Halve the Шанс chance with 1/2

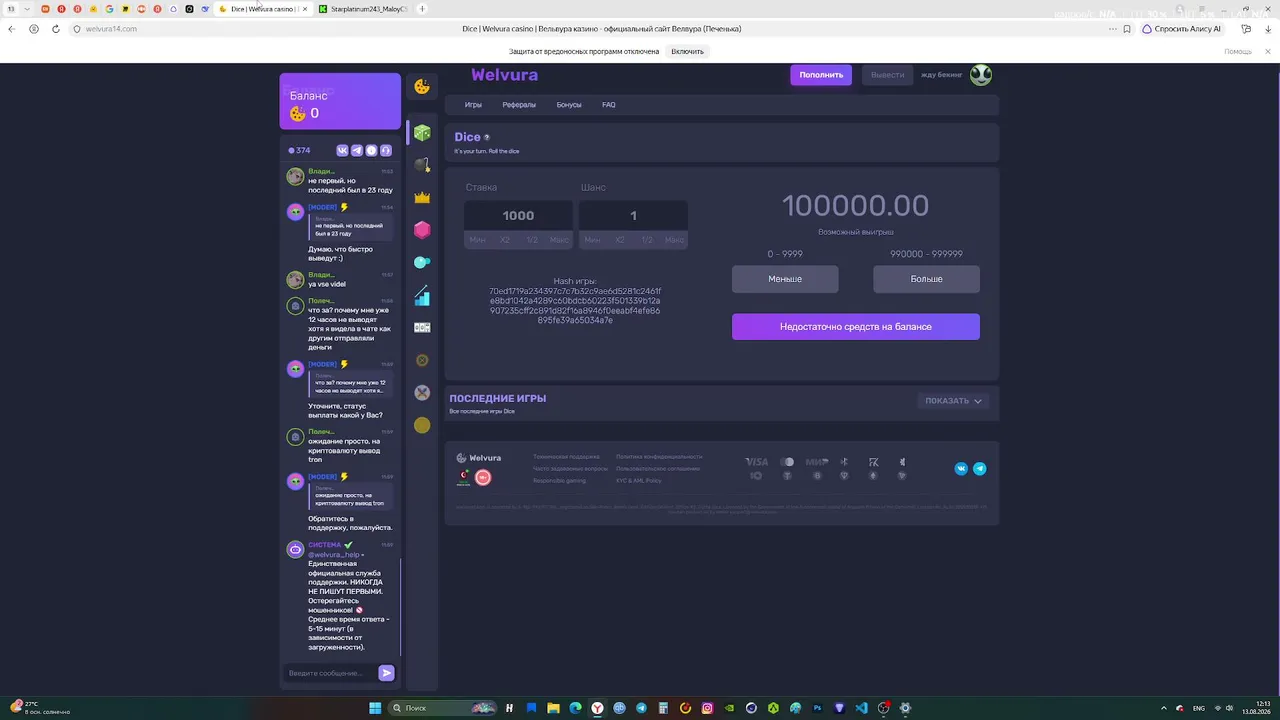(647, 240)
